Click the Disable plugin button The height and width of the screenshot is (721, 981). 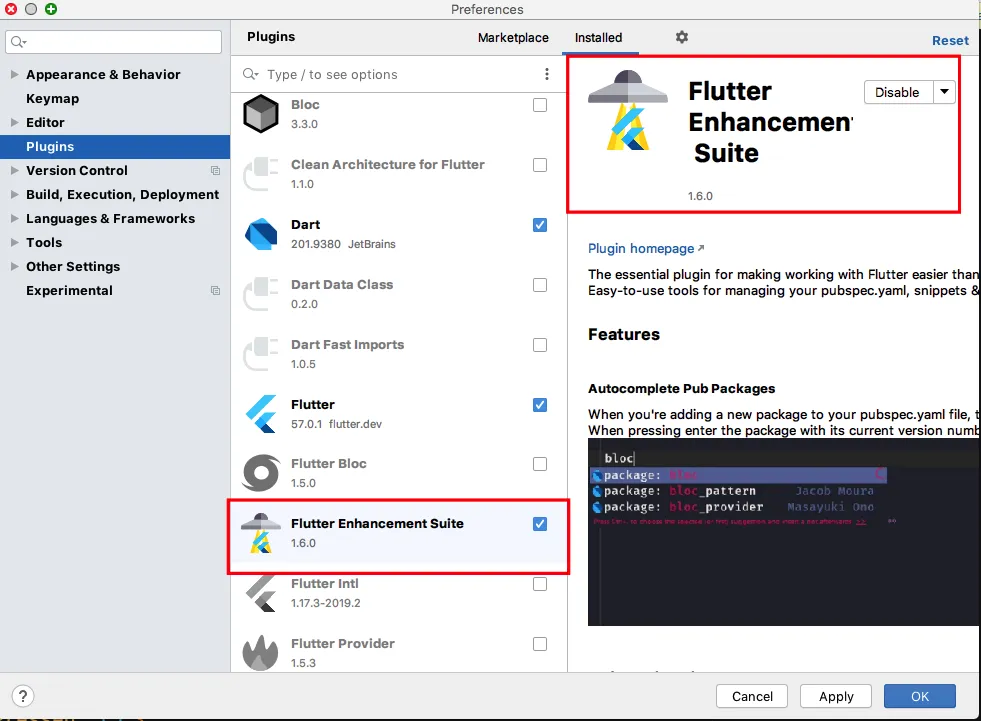(x=898, y=92)
